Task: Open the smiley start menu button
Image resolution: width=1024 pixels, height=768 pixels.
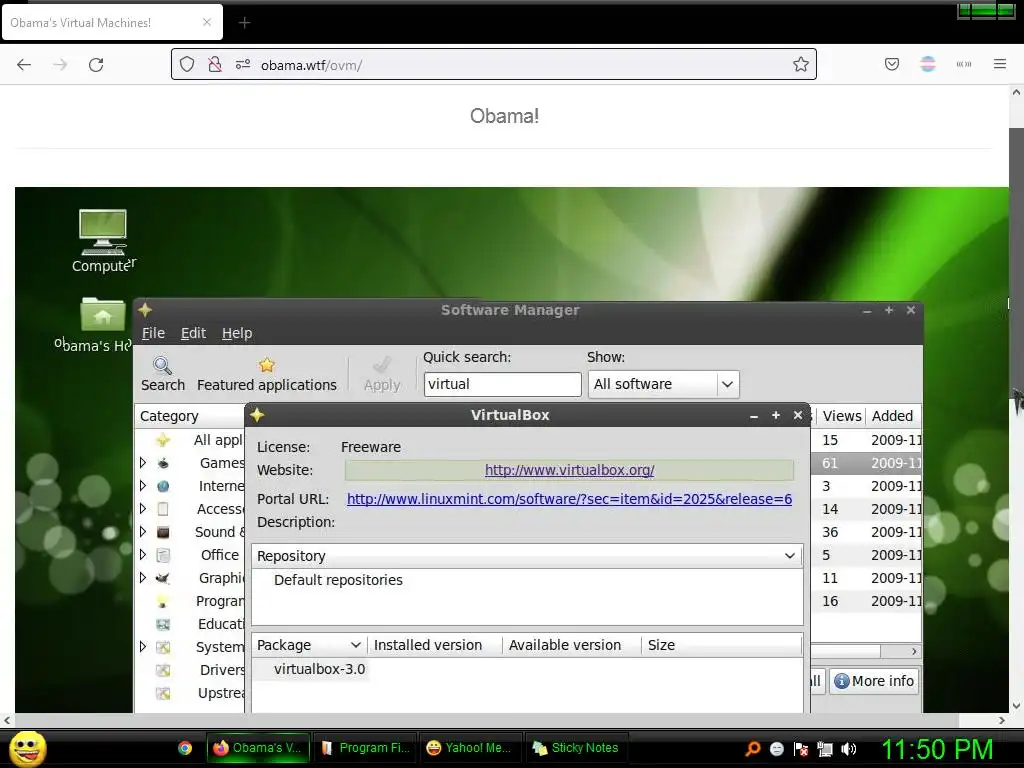Action: tap(27, 748)
